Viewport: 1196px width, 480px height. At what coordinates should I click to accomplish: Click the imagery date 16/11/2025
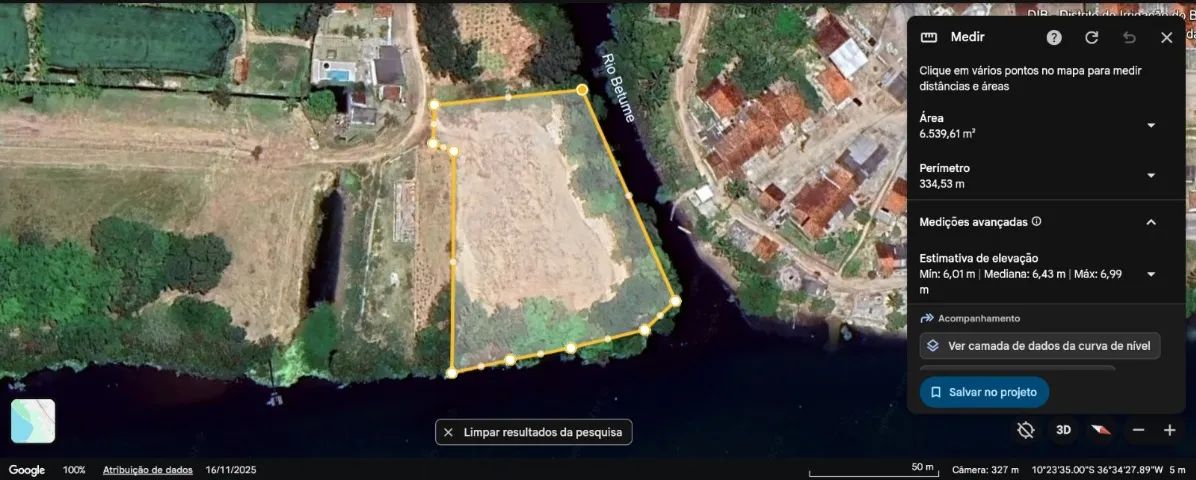(x=230, y=470)
